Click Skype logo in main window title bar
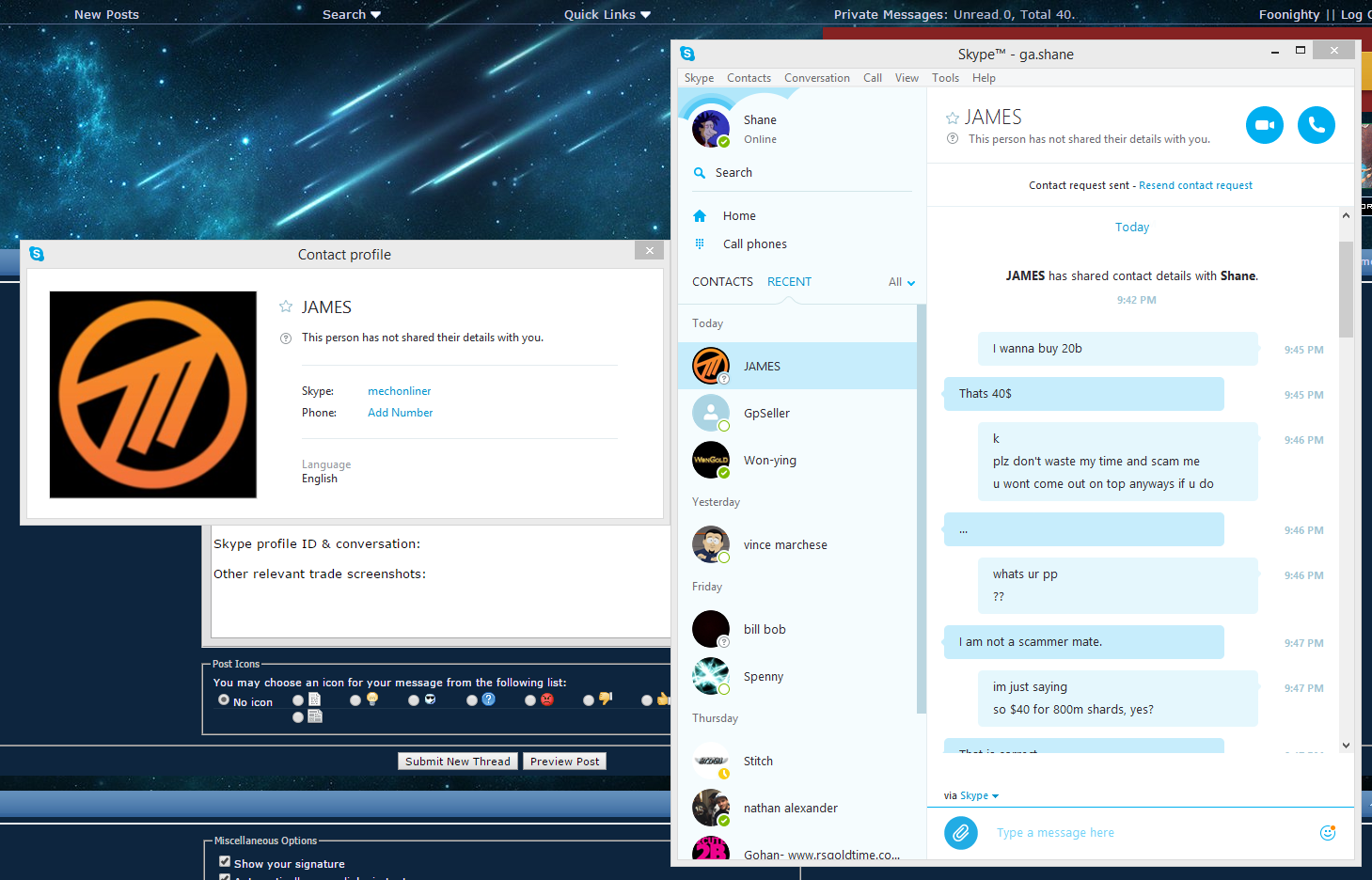 tap(687, 54)
